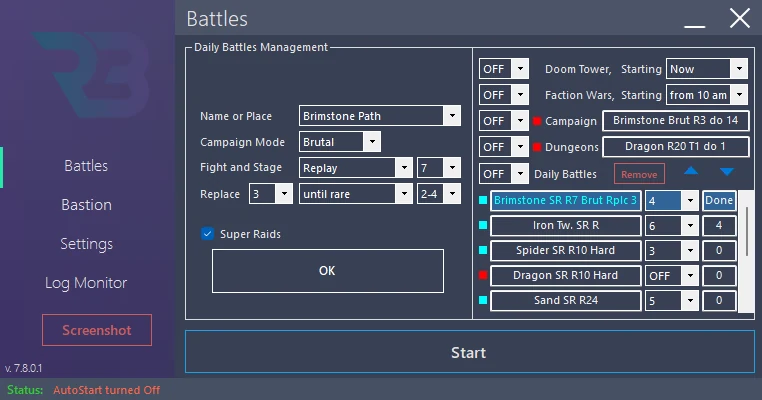The width and height of the screenshot is (762, 400).
Task: Click red indicator next to Dungeons
Action: coord(537,147)
